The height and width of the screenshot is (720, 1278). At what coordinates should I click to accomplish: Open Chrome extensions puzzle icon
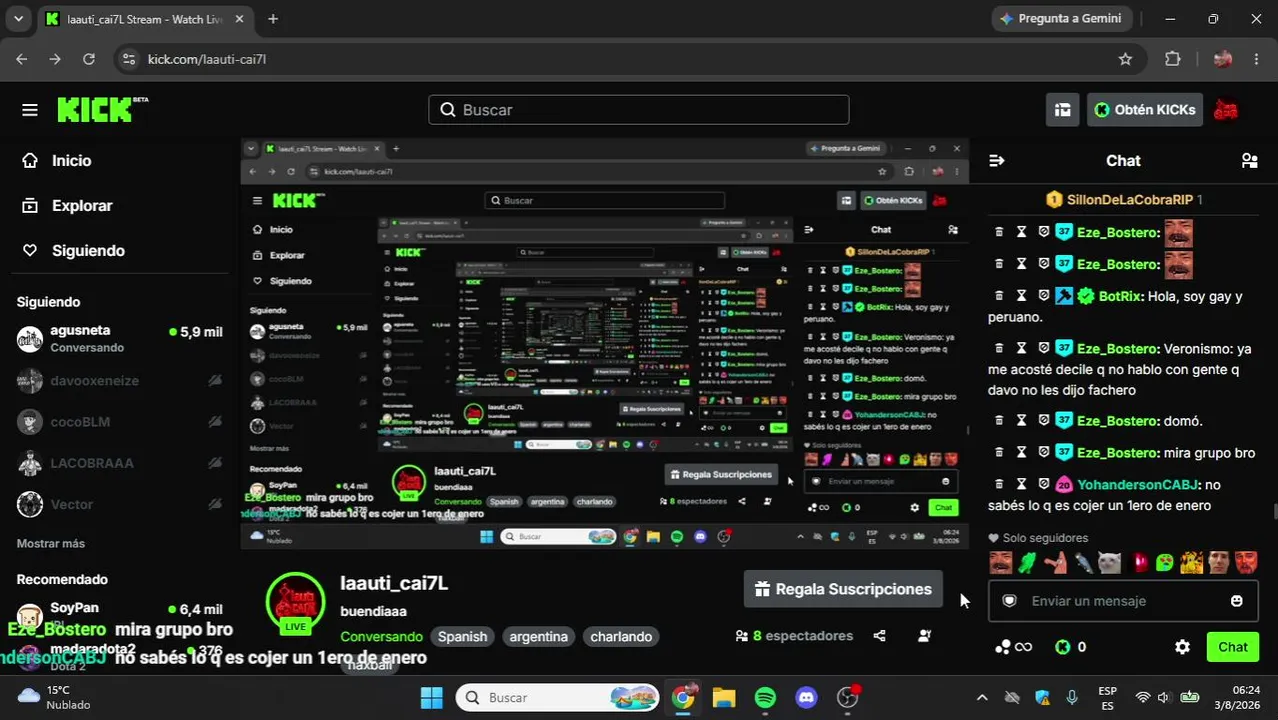tap(1173, 59)
